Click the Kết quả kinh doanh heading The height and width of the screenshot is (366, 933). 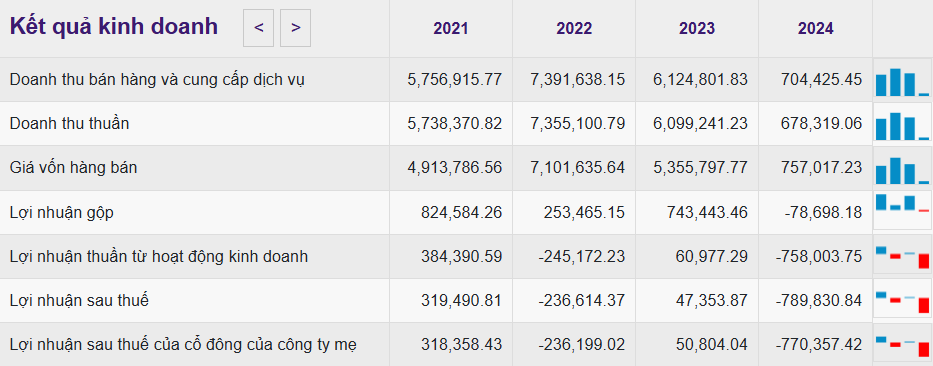[114, 27]
